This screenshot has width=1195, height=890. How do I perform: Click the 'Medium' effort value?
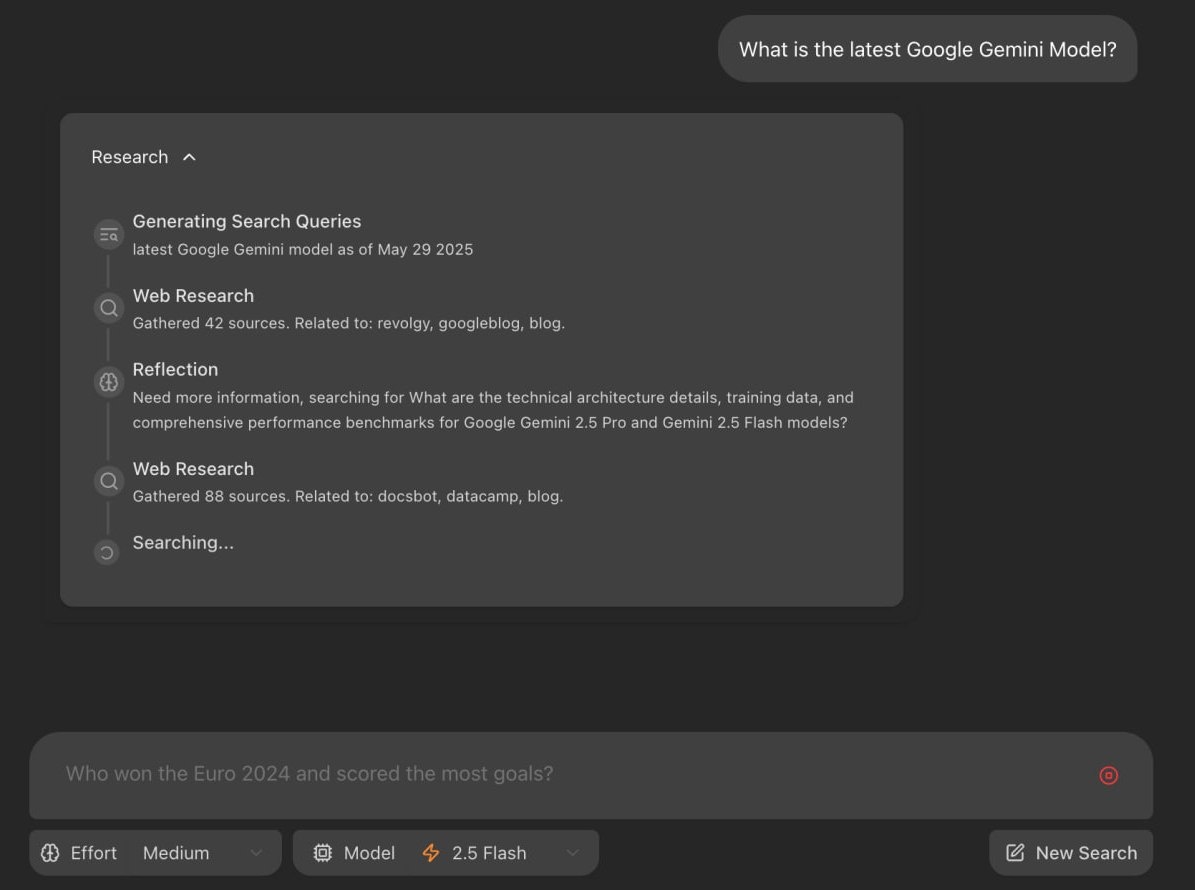[x=176, y=853]
